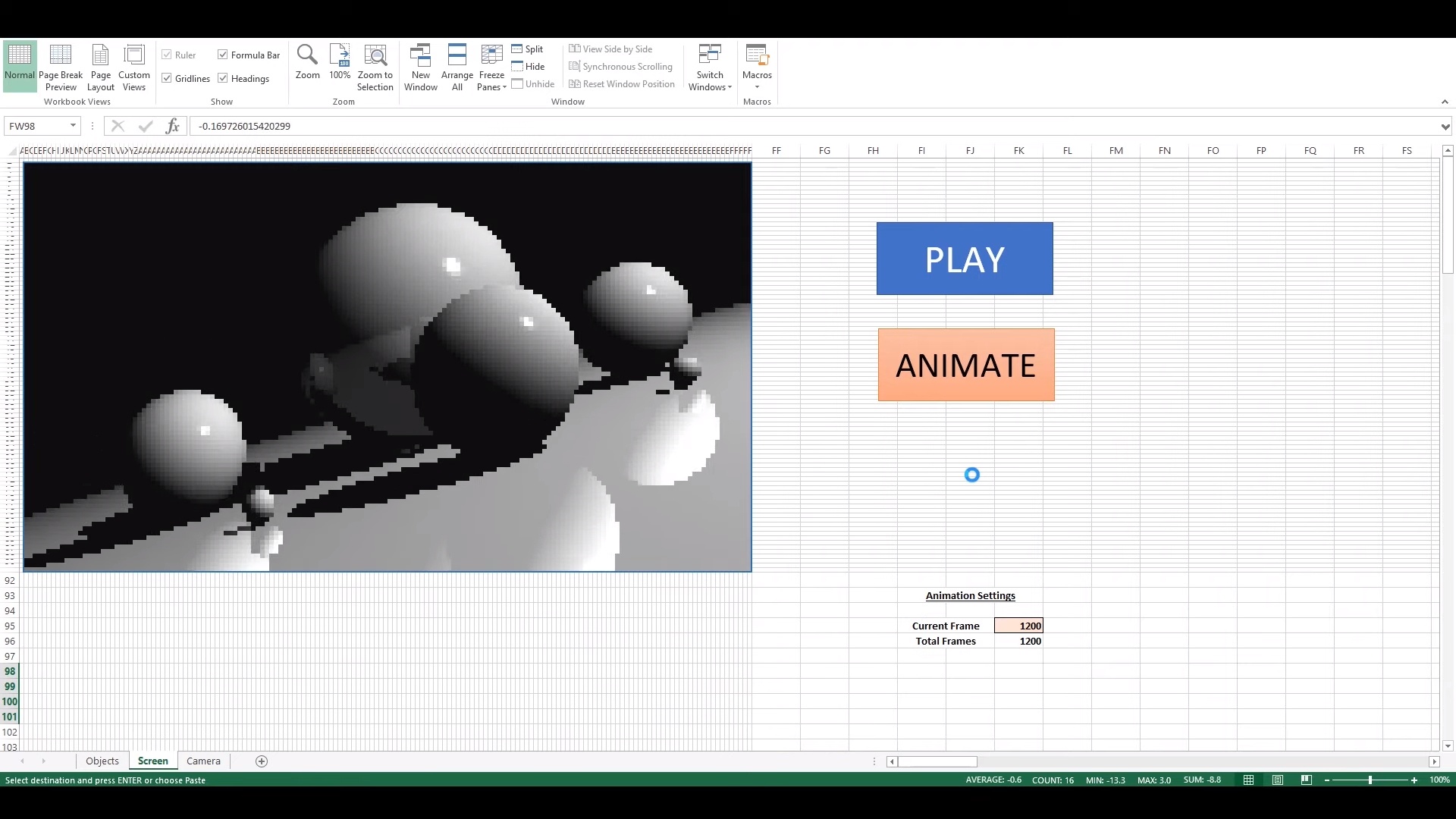Open the Name Box dropdown
Viewport: 1456px width, 819px height.
73,126
